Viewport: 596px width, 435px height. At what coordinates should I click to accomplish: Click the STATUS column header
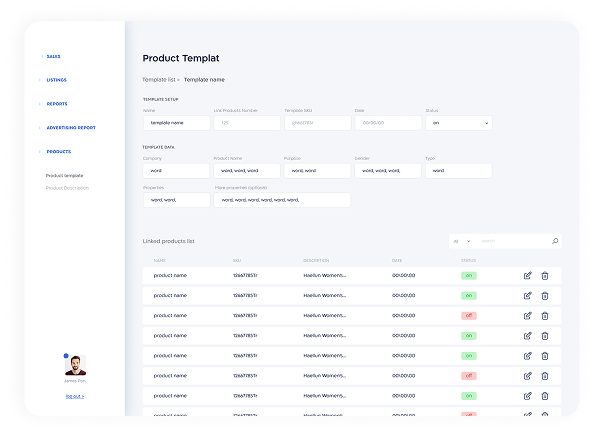coord(468,260)
